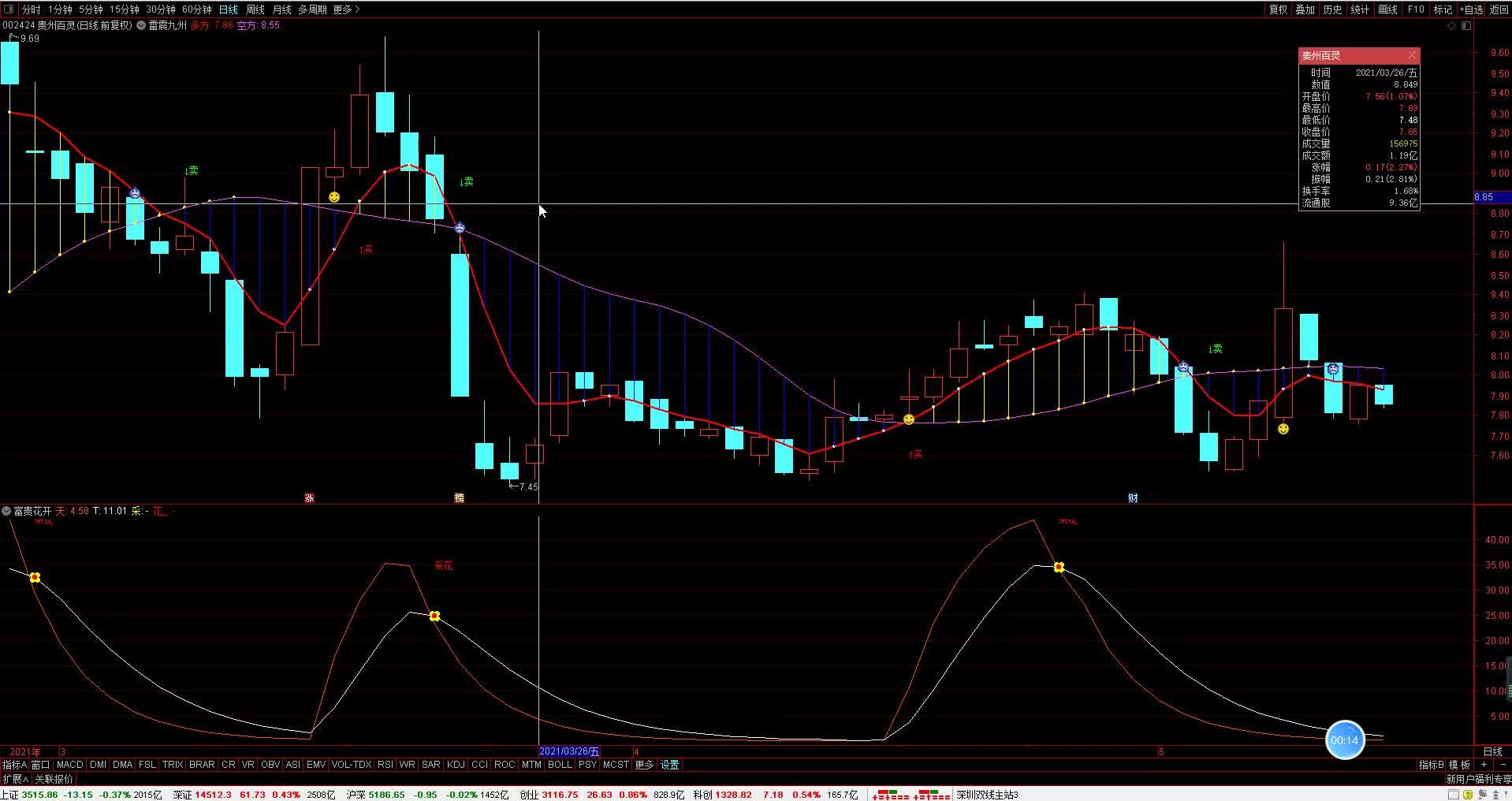1512x801 pixels.
Task: Click the blue timer circle showing 00:14
Action: (x=1344, y=740)
